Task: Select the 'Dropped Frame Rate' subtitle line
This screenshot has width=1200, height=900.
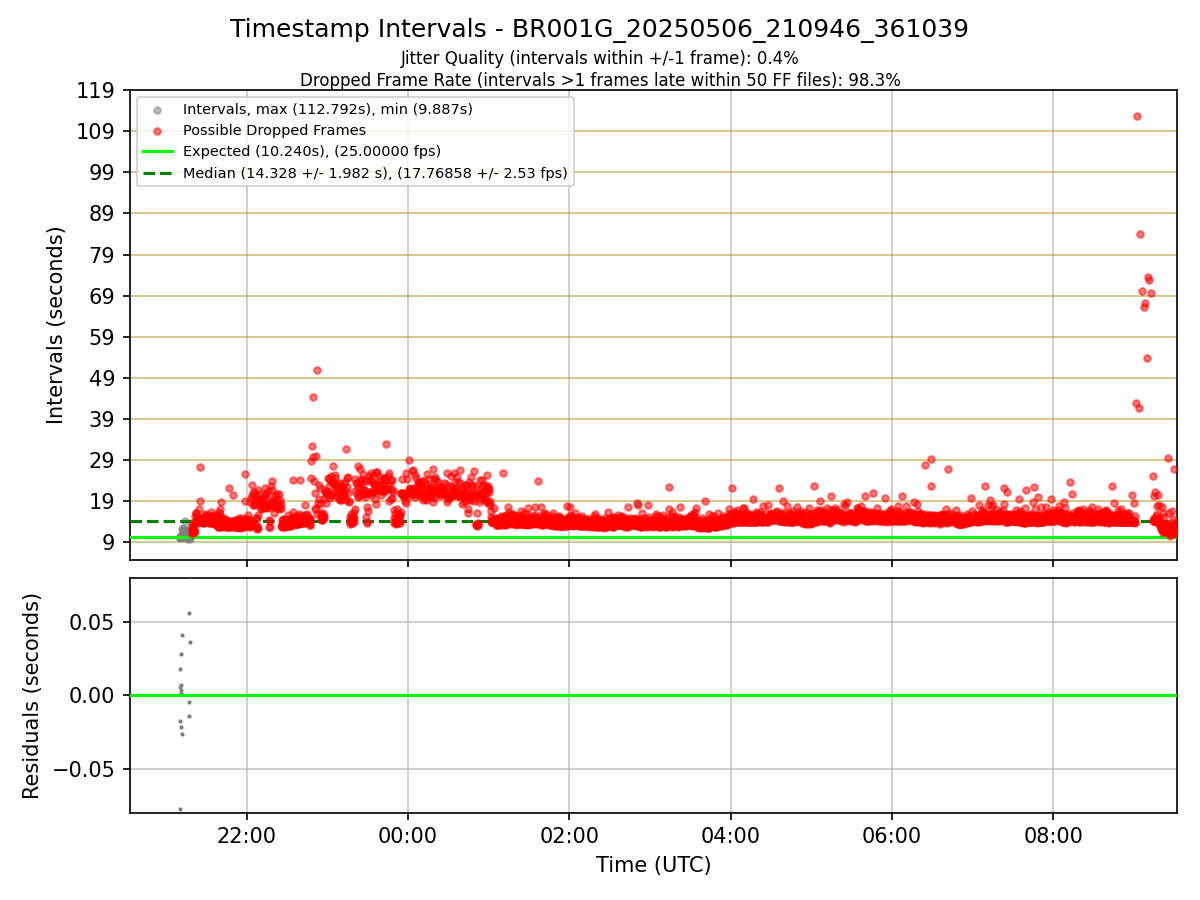Action: [600, 80]
